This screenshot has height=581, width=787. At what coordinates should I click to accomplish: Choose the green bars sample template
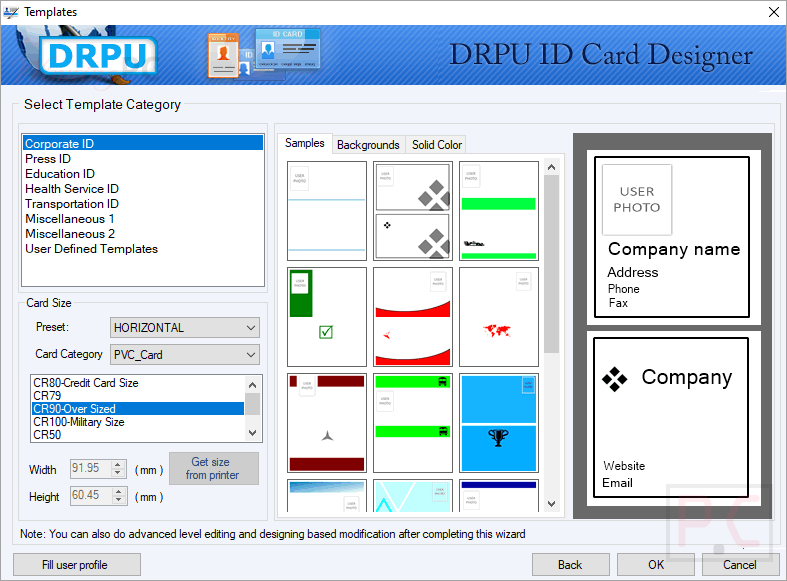click(498, 211)
